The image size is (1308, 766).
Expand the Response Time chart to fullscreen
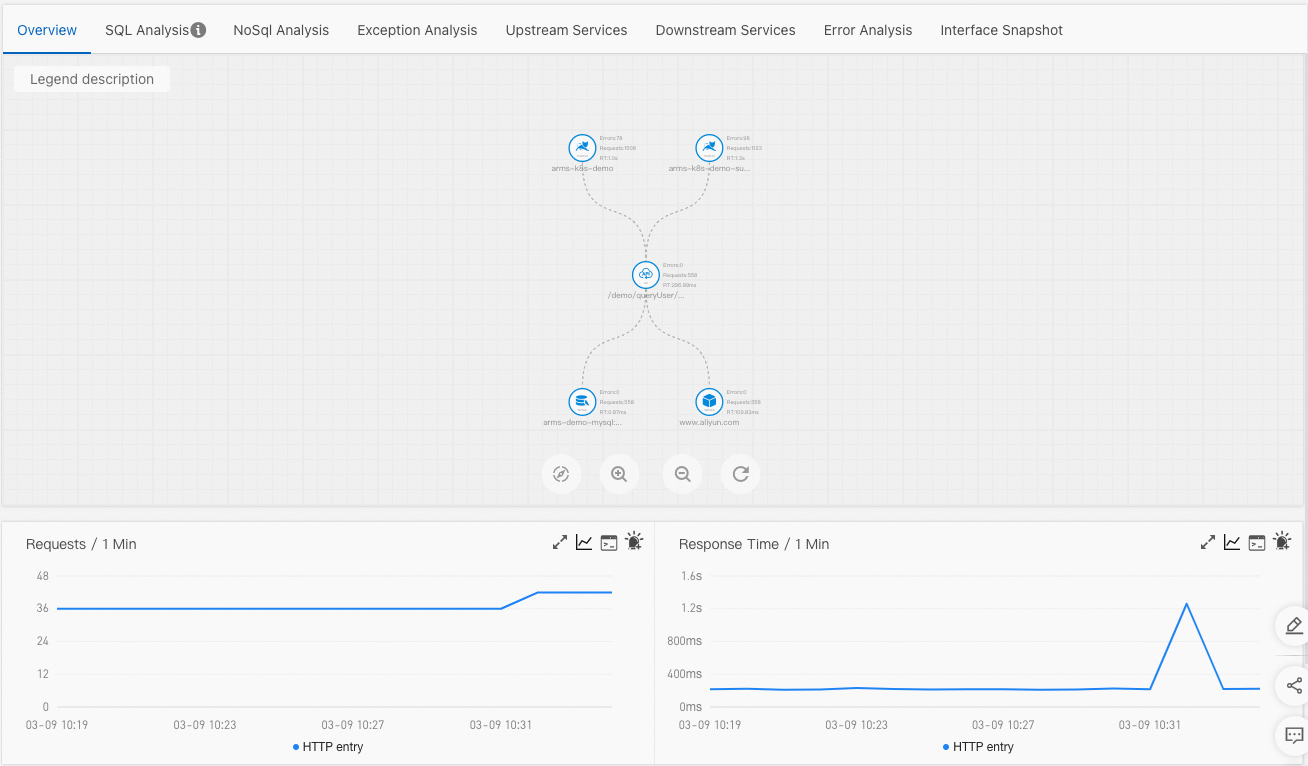(1208, 542)
